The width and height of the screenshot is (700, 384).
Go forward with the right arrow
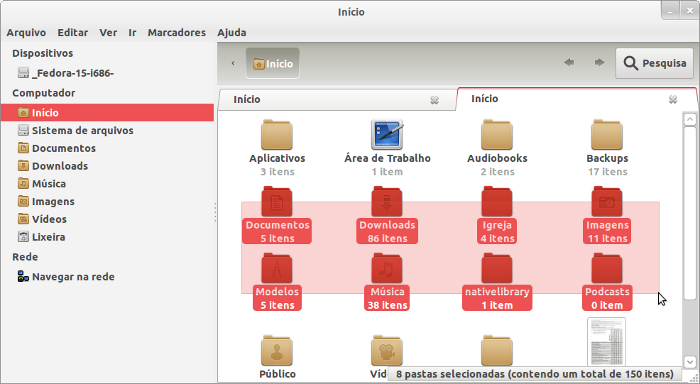click(x=599, y=63)
